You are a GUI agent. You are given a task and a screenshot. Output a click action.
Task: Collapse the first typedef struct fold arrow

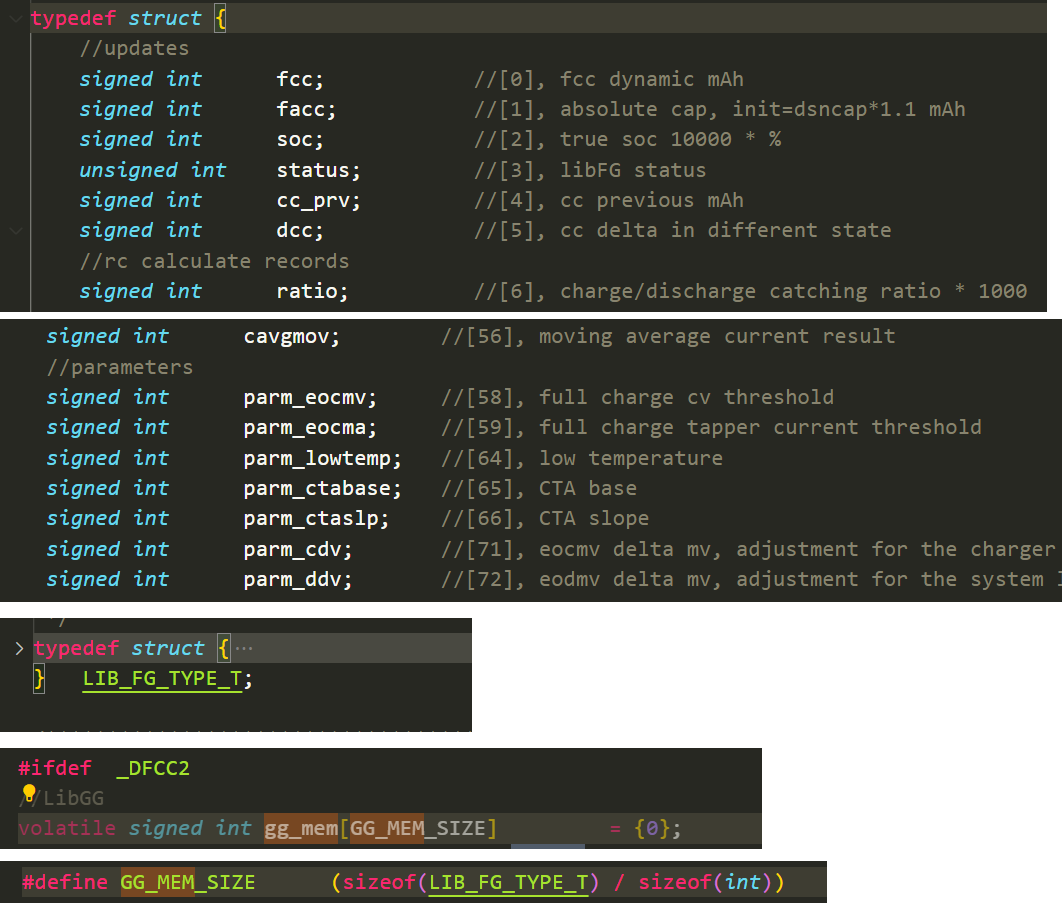click(x=16, y=19)
